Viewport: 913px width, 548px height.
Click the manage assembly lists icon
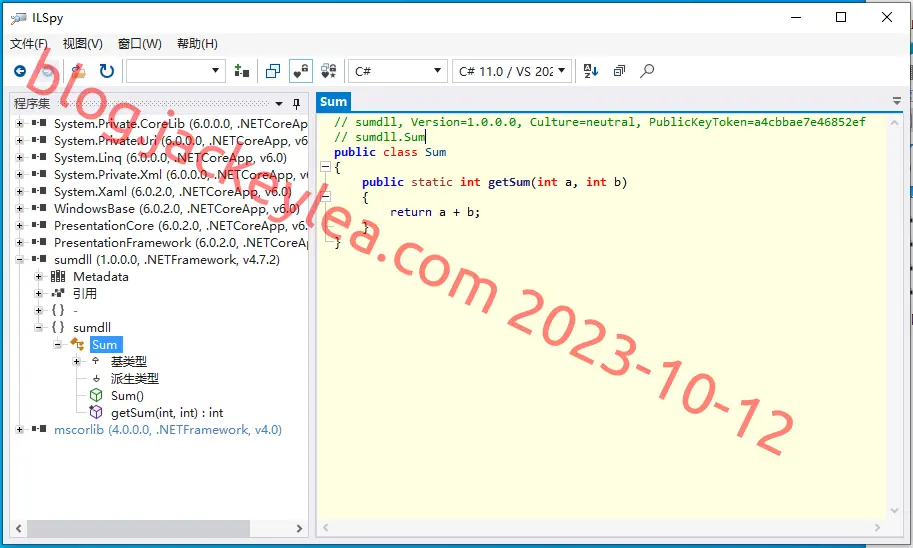[x=242, y=71]
